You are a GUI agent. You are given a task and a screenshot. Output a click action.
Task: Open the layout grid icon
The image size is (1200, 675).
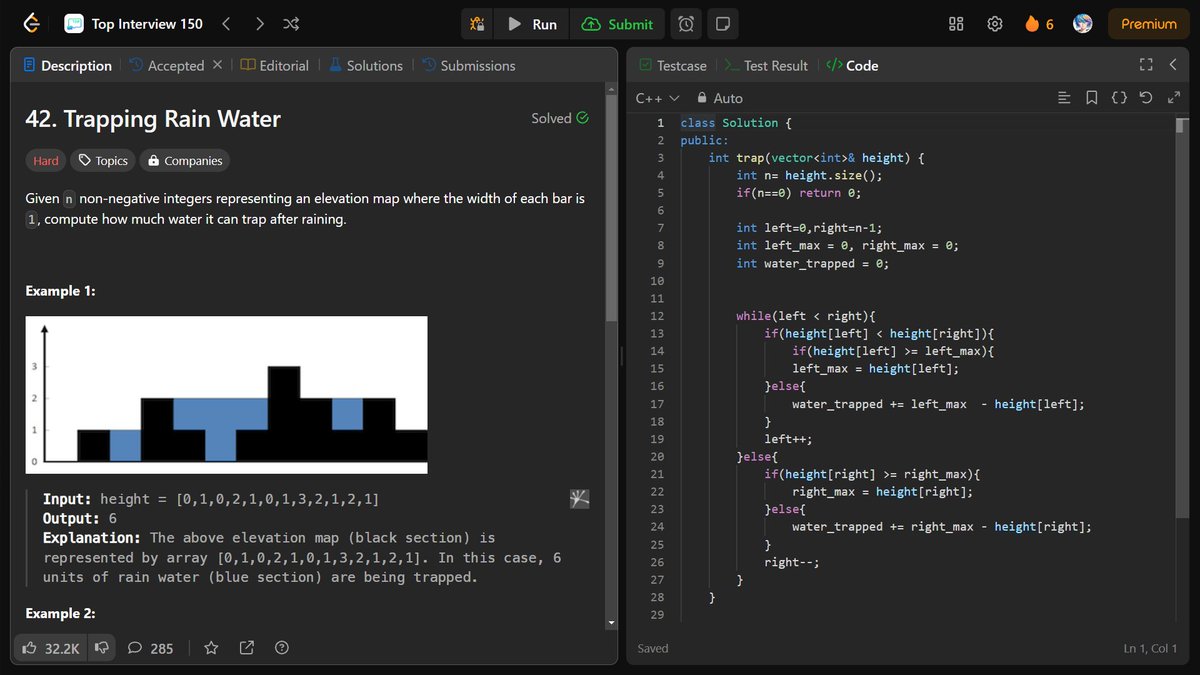point(956,24)
